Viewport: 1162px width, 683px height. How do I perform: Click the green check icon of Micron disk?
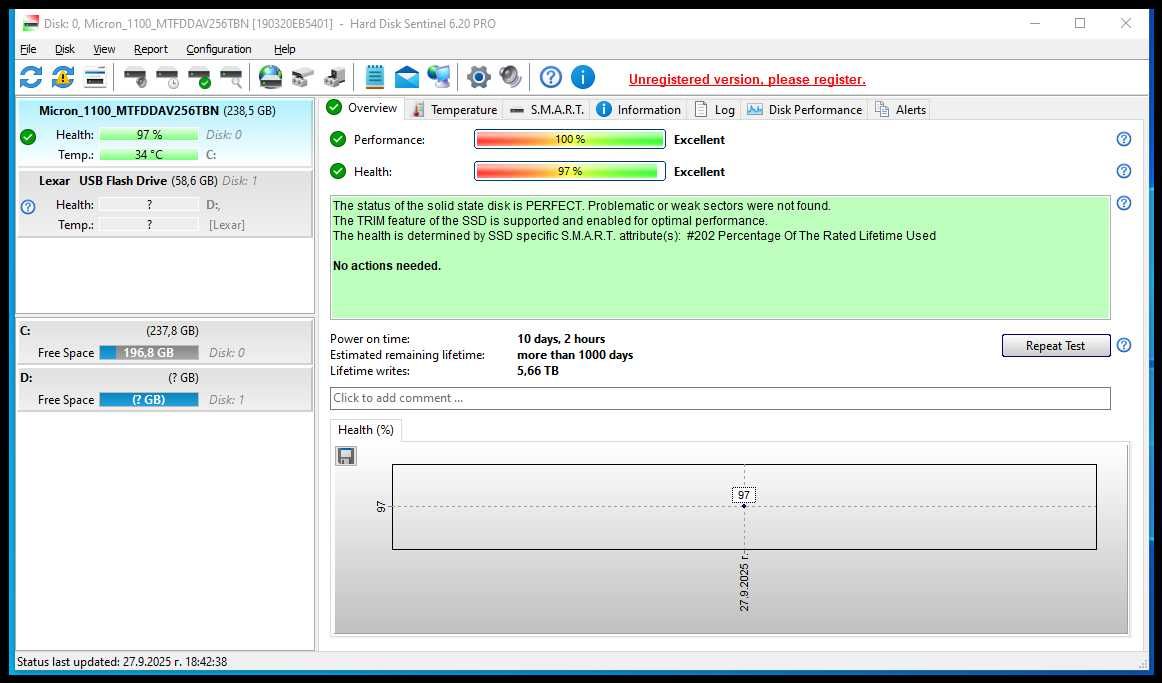pos(28,136)
